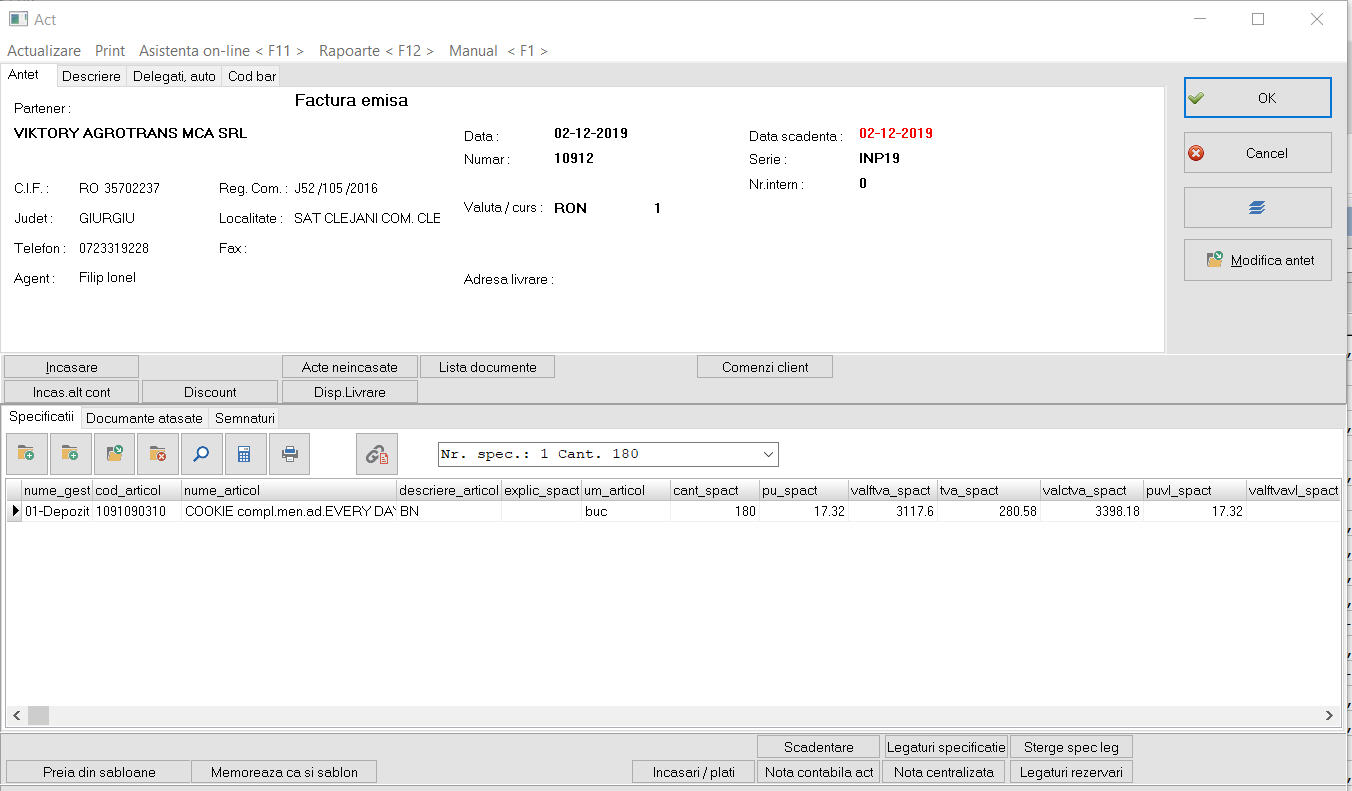Click the magnifying glass search icon
Screen dimensions: 1352x791
pos(201,454)
